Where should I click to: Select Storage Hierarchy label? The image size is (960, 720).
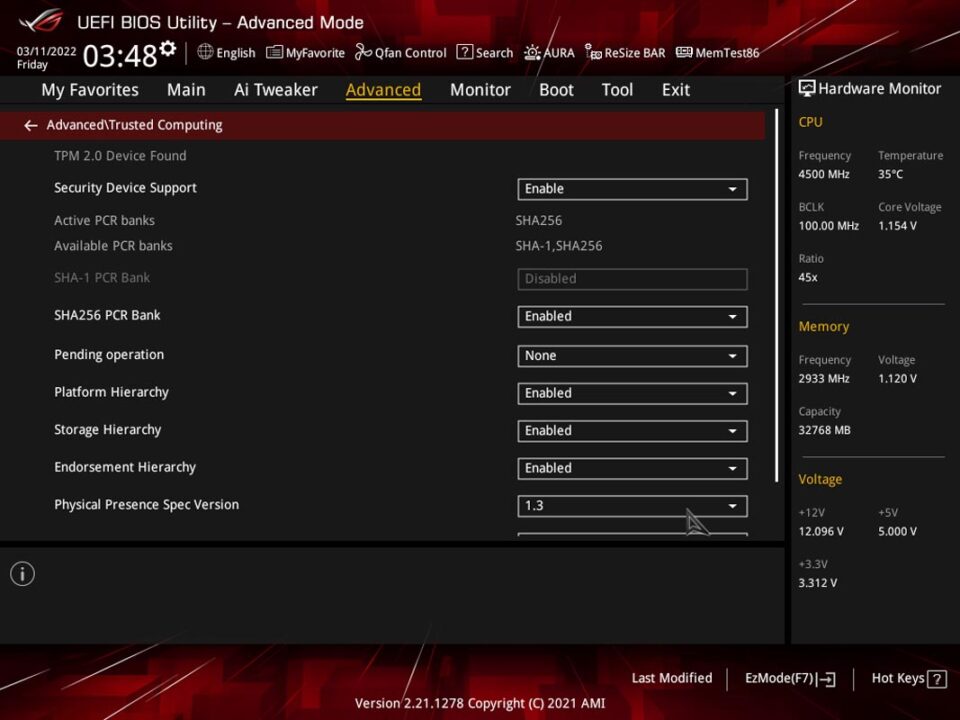108,430
